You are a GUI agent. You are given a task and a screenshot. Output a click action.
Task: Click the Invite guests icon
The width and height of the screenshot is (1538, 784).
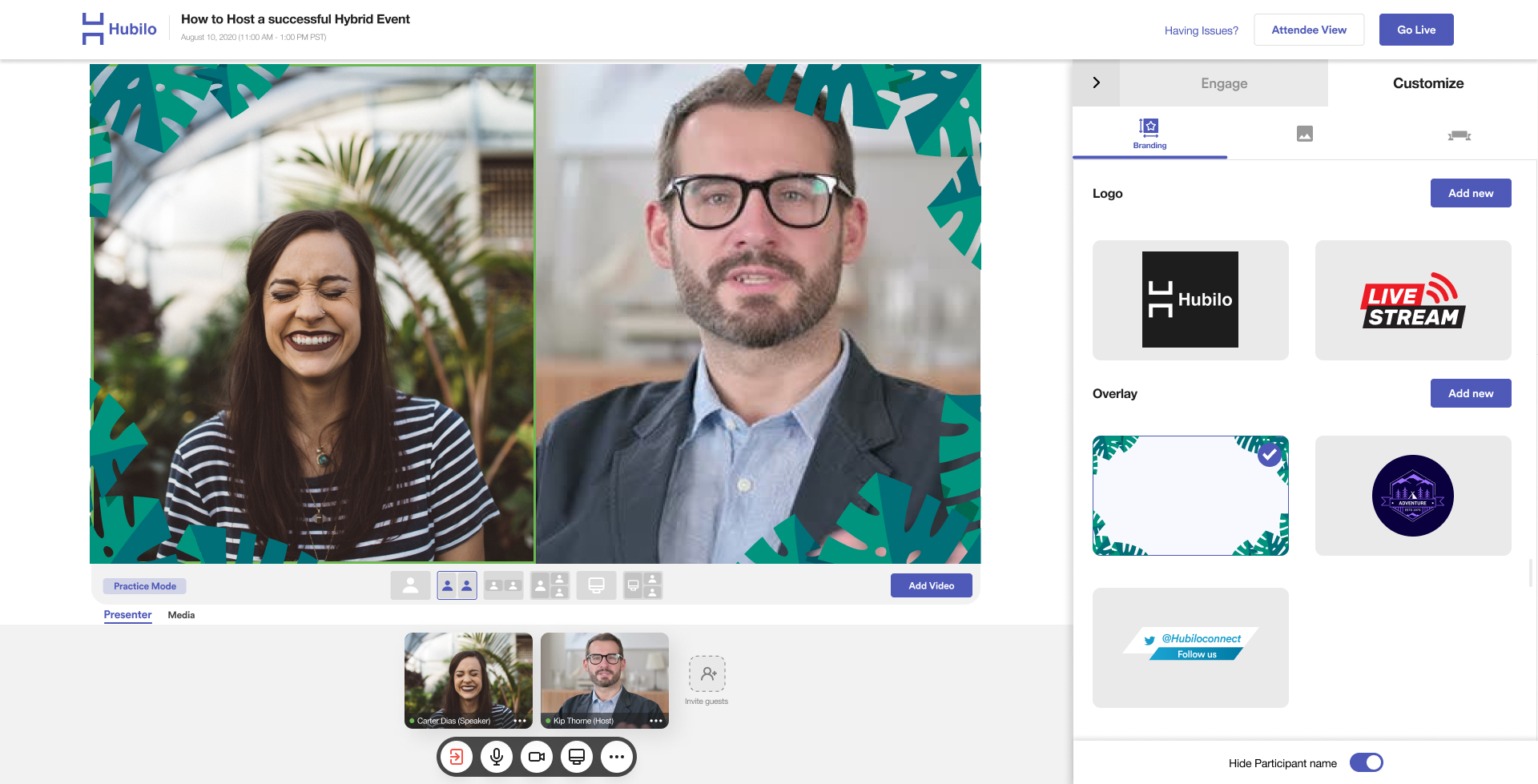(707, 674)
